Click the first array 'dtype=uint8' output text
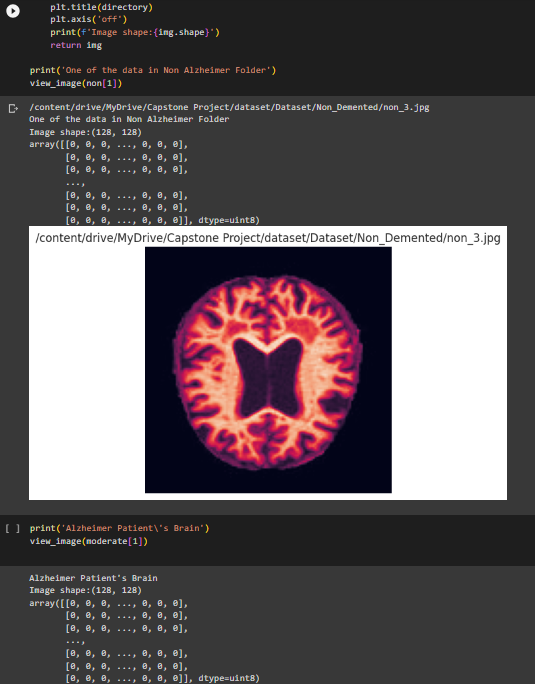 [x=229, y=220]
